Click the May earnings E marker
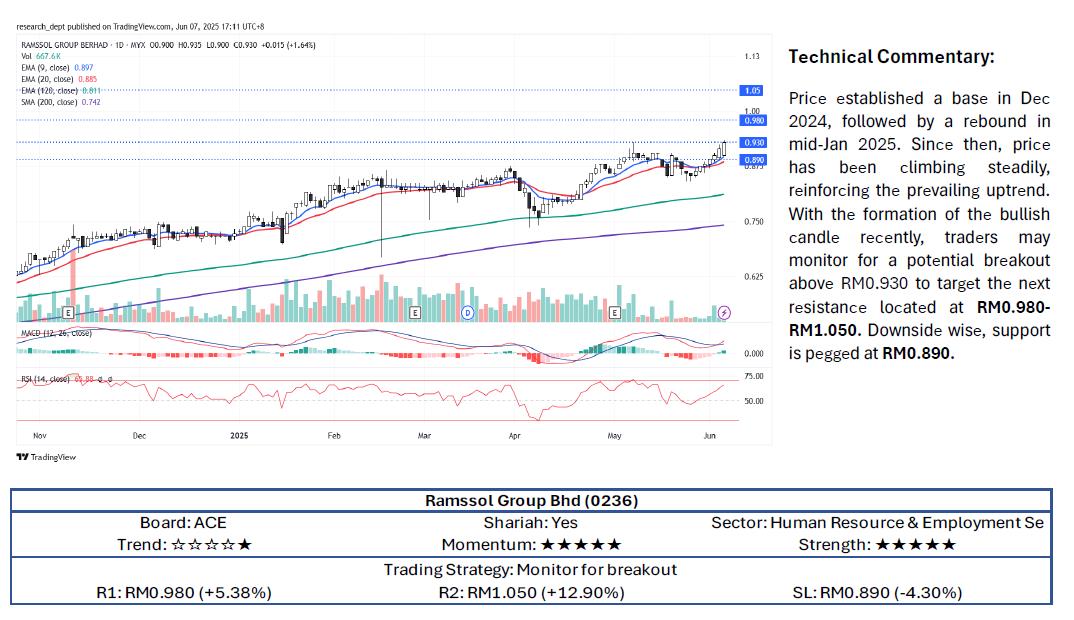 pyautogui.click(x=615, y=312)
